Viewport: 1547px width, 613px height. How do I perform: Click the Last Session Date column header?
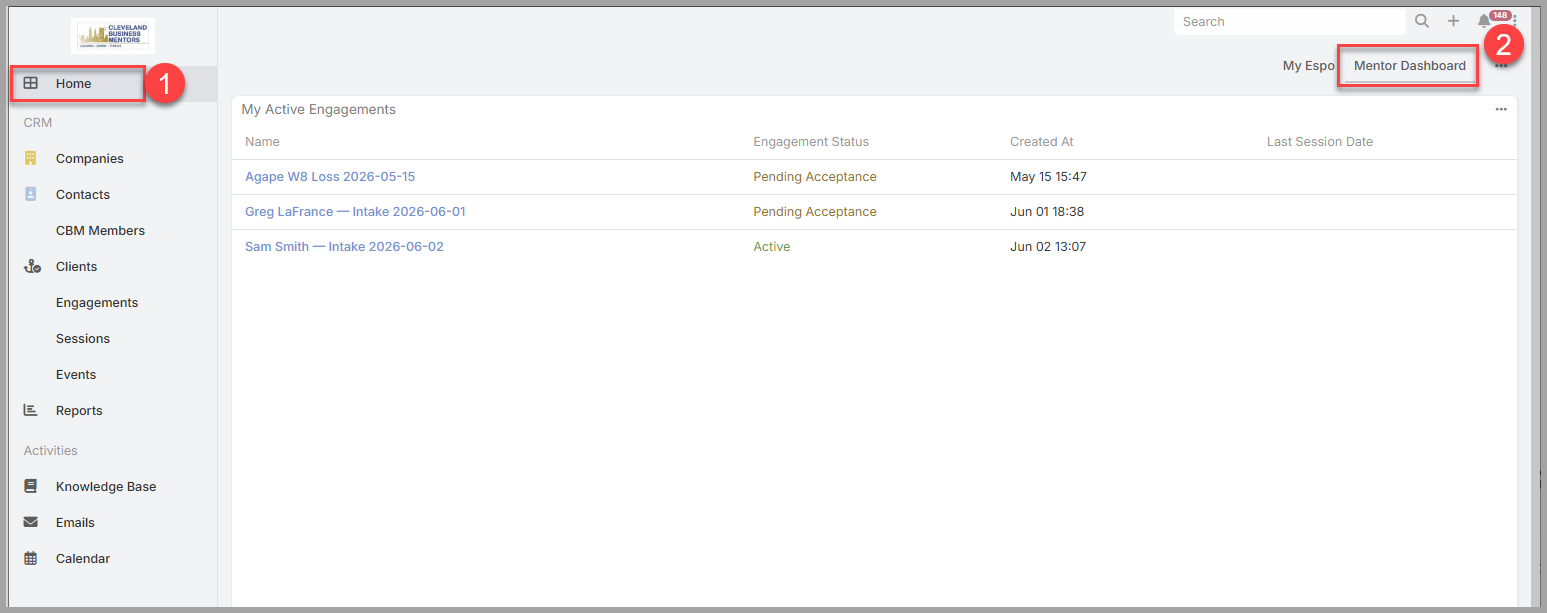tap(1320, 142)
